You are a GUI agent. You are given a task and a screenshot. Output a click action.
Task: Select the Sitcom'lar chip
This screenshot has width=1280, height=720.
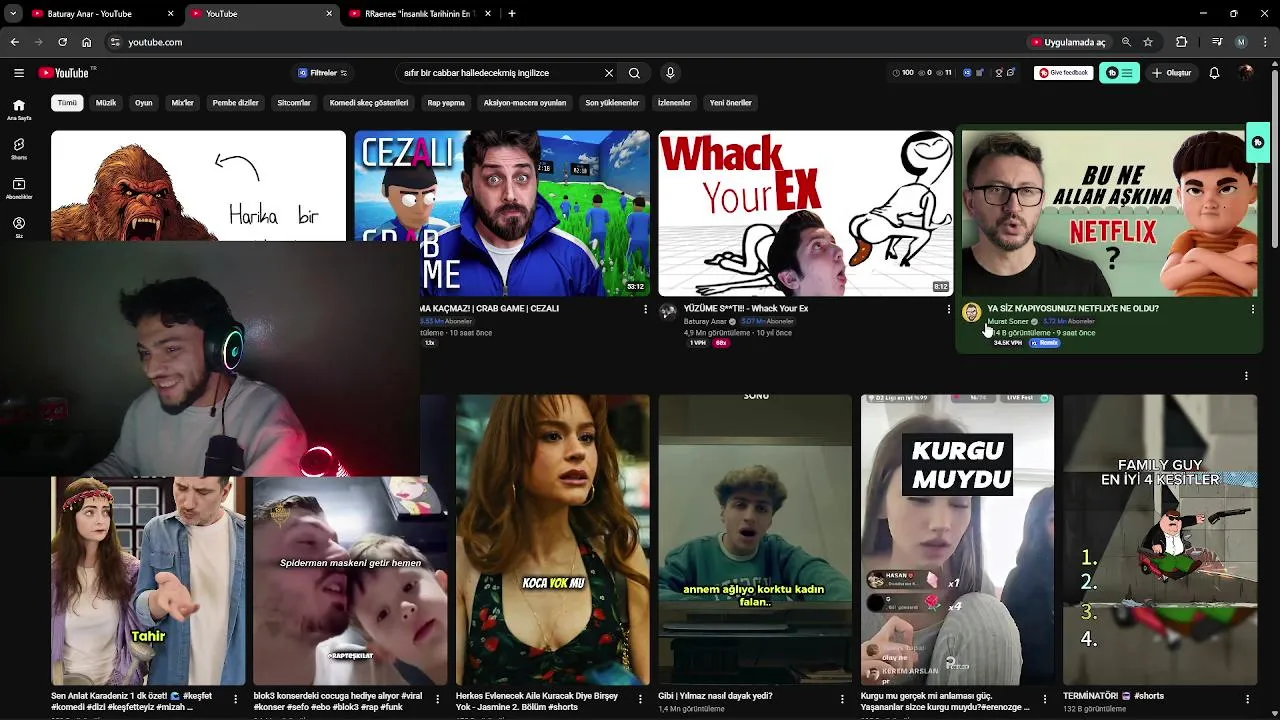pos(294,103)
